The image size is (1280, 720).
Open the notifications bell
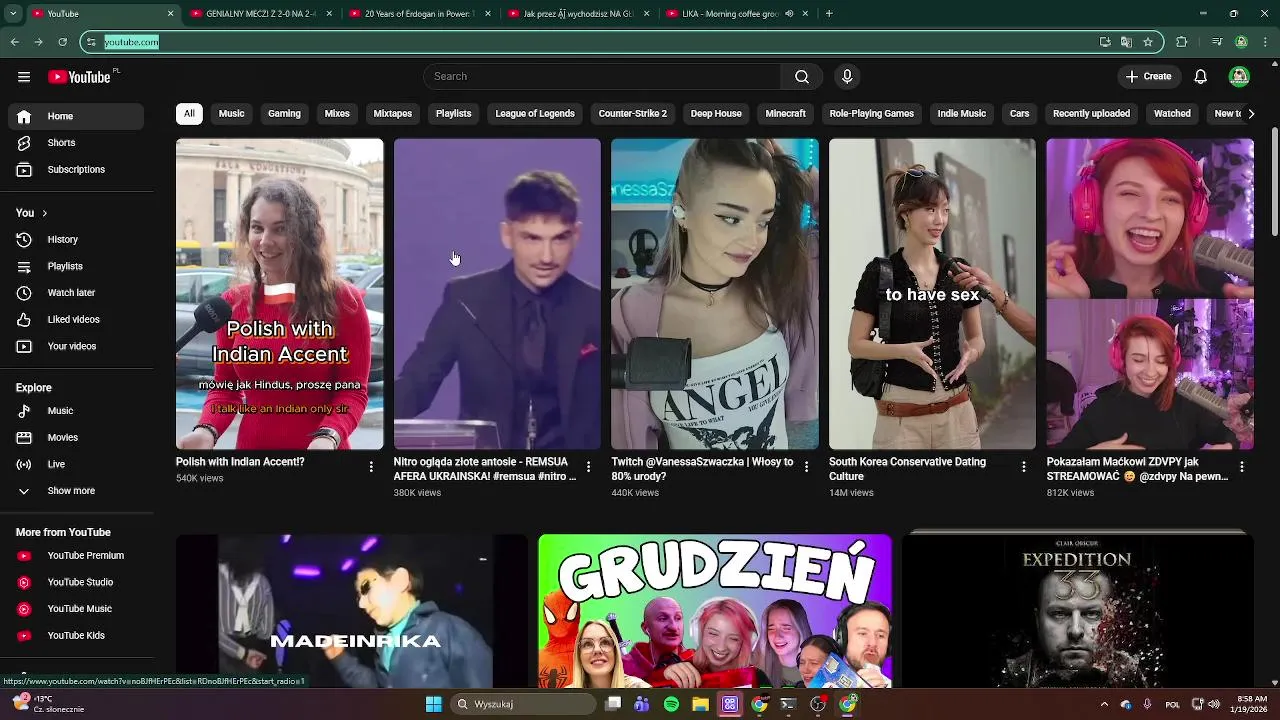point(1201,77)
